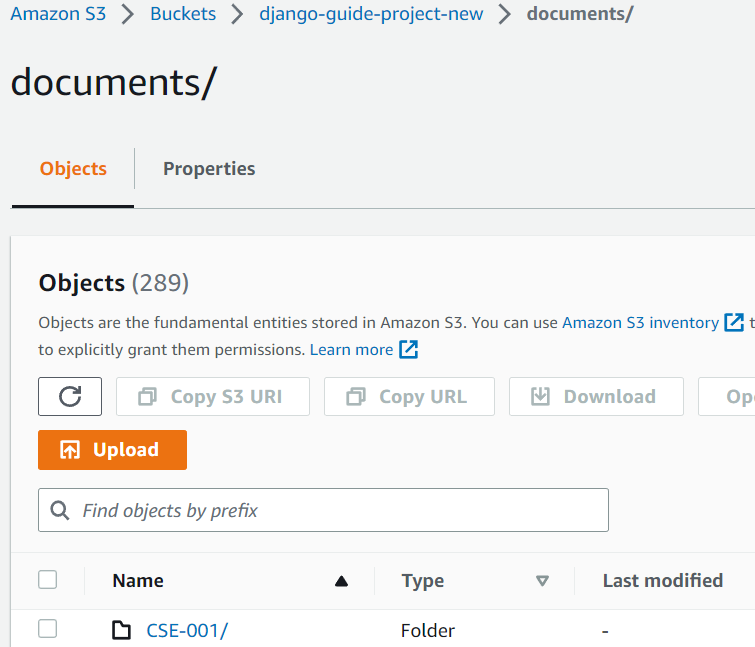Click the copy icon in Copy S3 URI
The width and height of the screenshot is (755, 647).
(147, 397)
